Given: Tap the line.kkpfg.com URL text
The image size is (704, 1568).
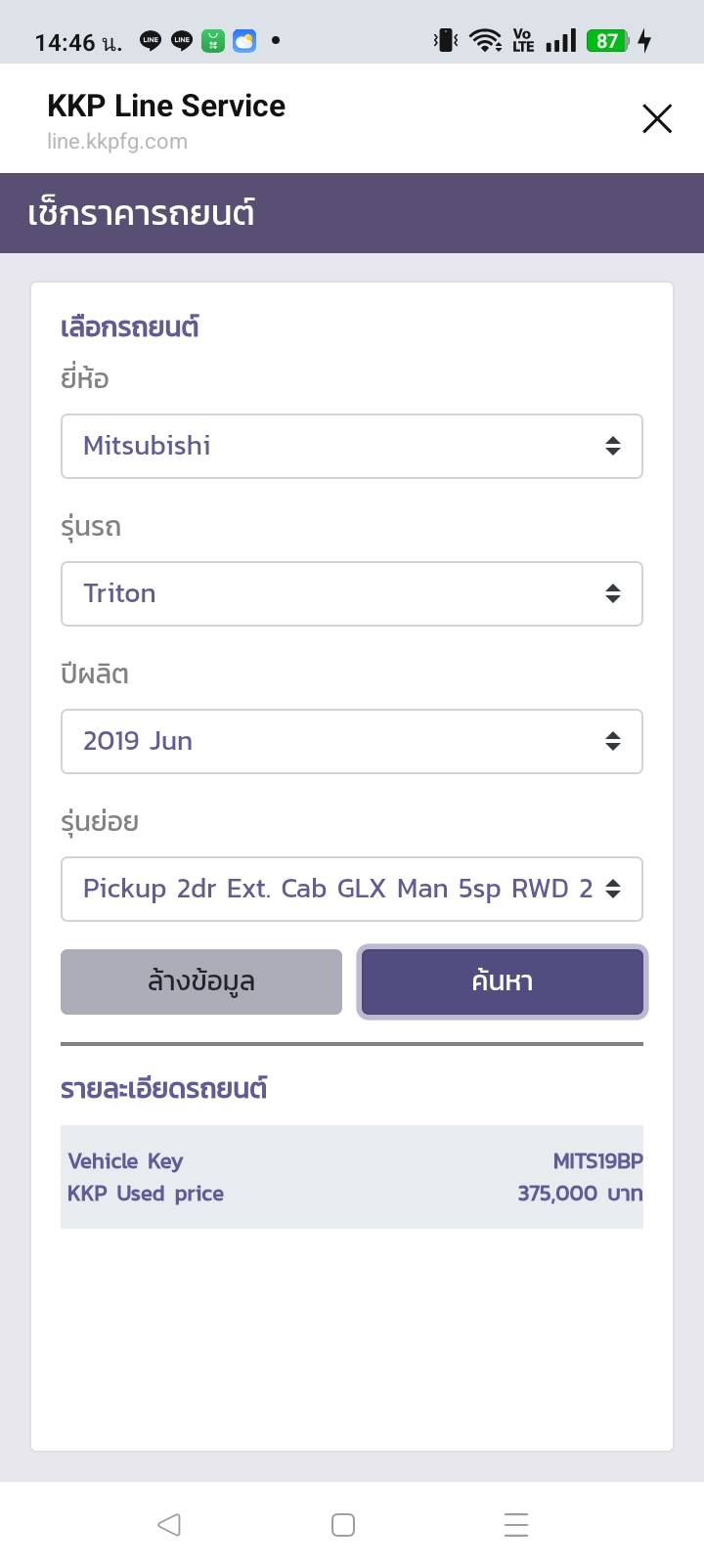Looking at the screenshot, I should coord(117,142).
